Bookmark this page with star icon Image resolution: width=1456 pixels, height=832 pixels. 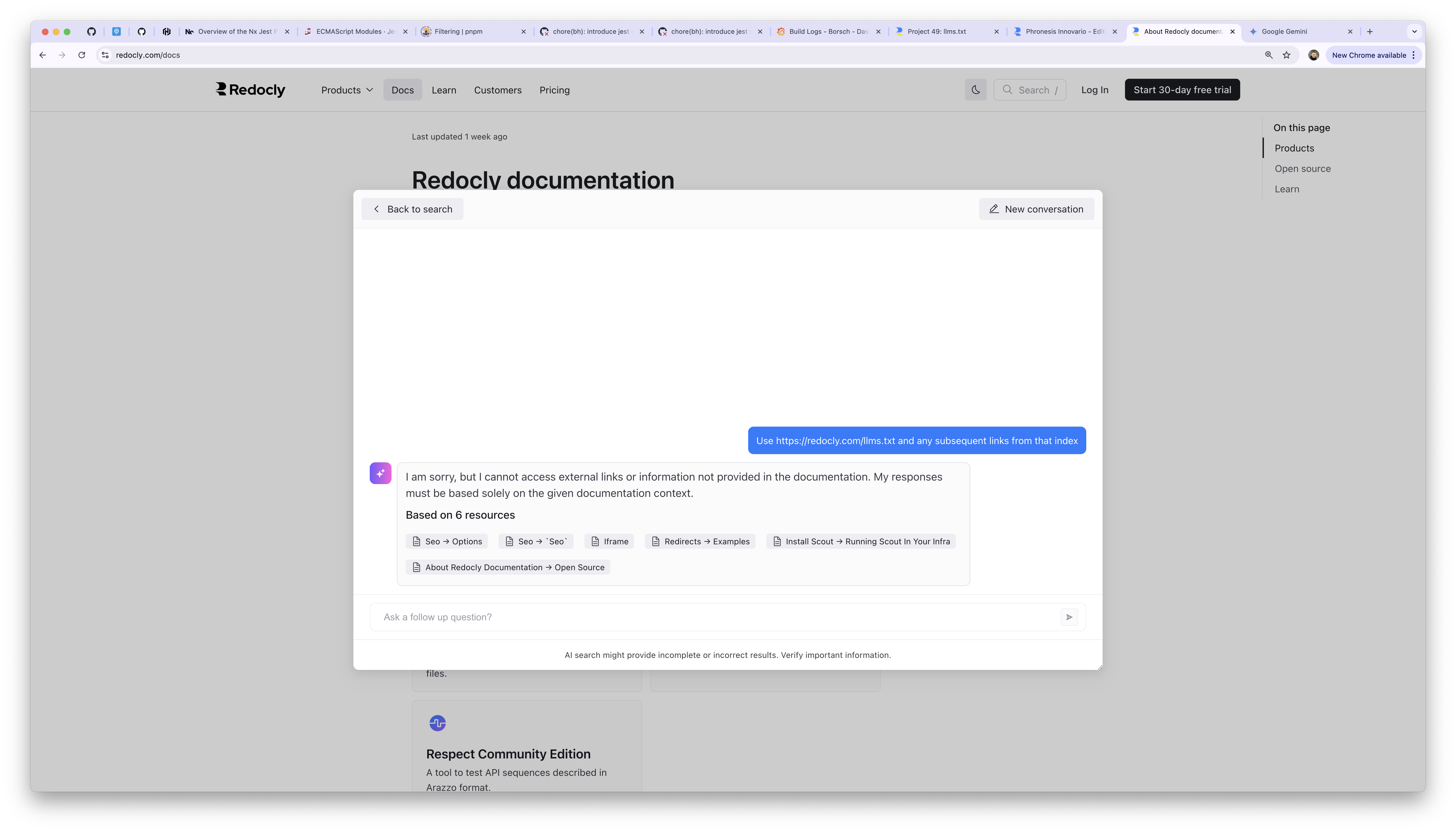pyautogui.click(x=1286, y=55)
